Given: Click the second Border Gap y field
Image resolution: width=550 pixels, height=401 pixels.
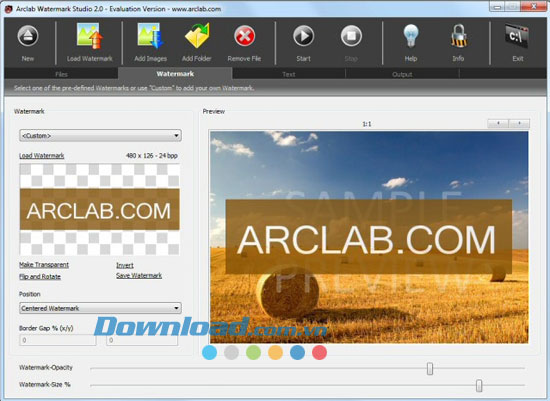Looking at the screenshot, I should 142,340.
